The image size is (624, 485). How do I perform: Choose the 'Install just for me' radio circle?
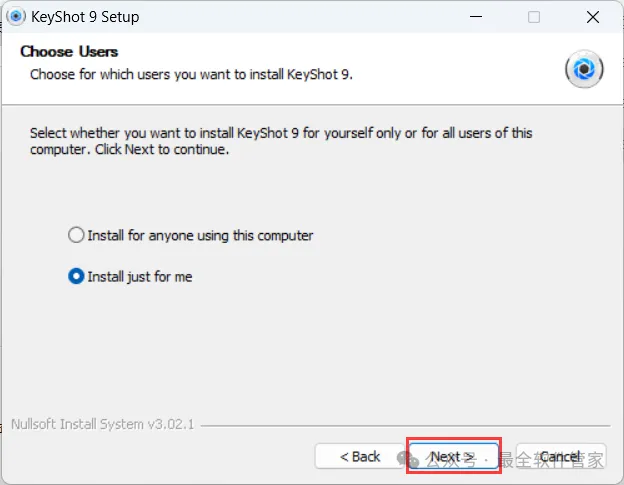(76, 276)
